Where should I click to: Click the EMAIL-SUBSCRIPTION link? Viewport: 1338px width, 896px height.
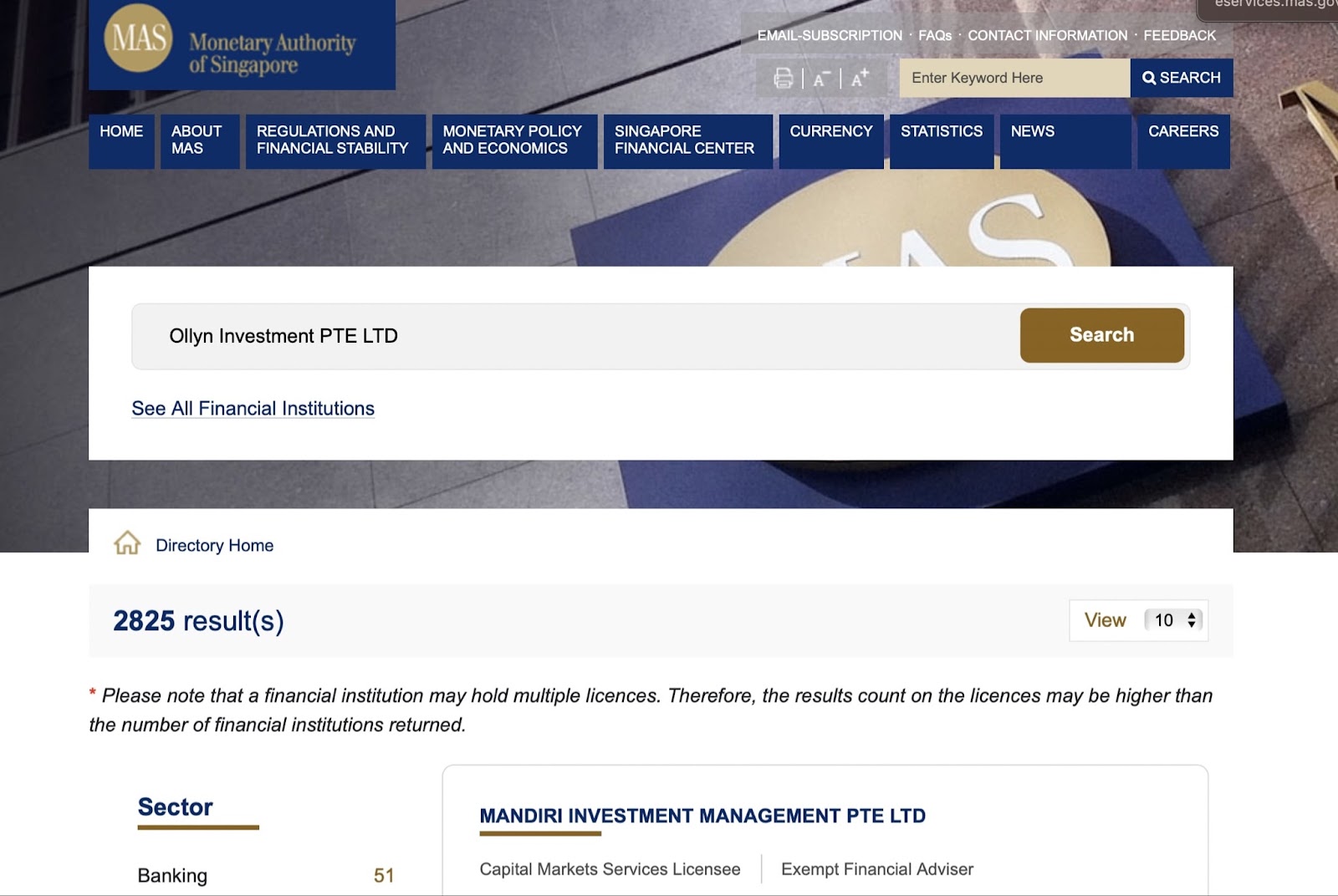coord(830,35)
